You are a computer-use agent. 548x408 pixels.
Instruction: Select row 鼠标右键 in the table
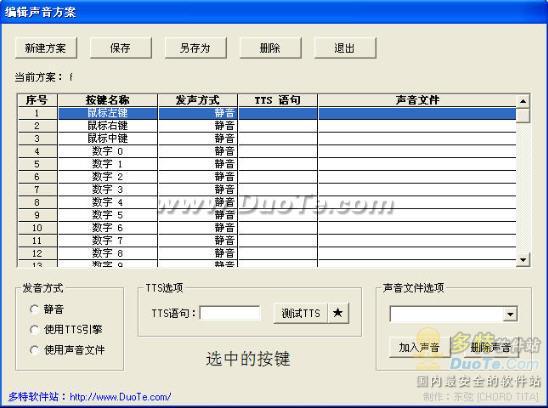267,126
